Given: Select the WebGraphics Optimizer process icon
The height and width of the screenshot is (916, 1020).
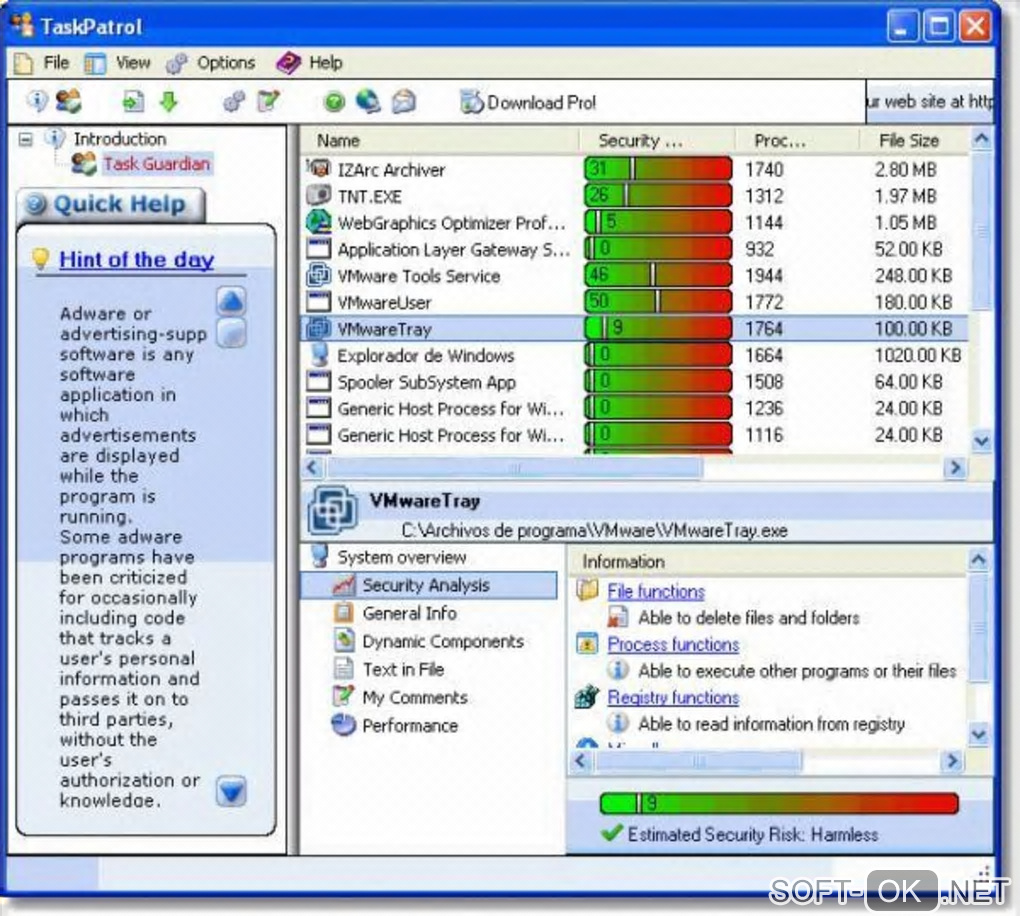Looking at the screenshot, I should (318, 222).
